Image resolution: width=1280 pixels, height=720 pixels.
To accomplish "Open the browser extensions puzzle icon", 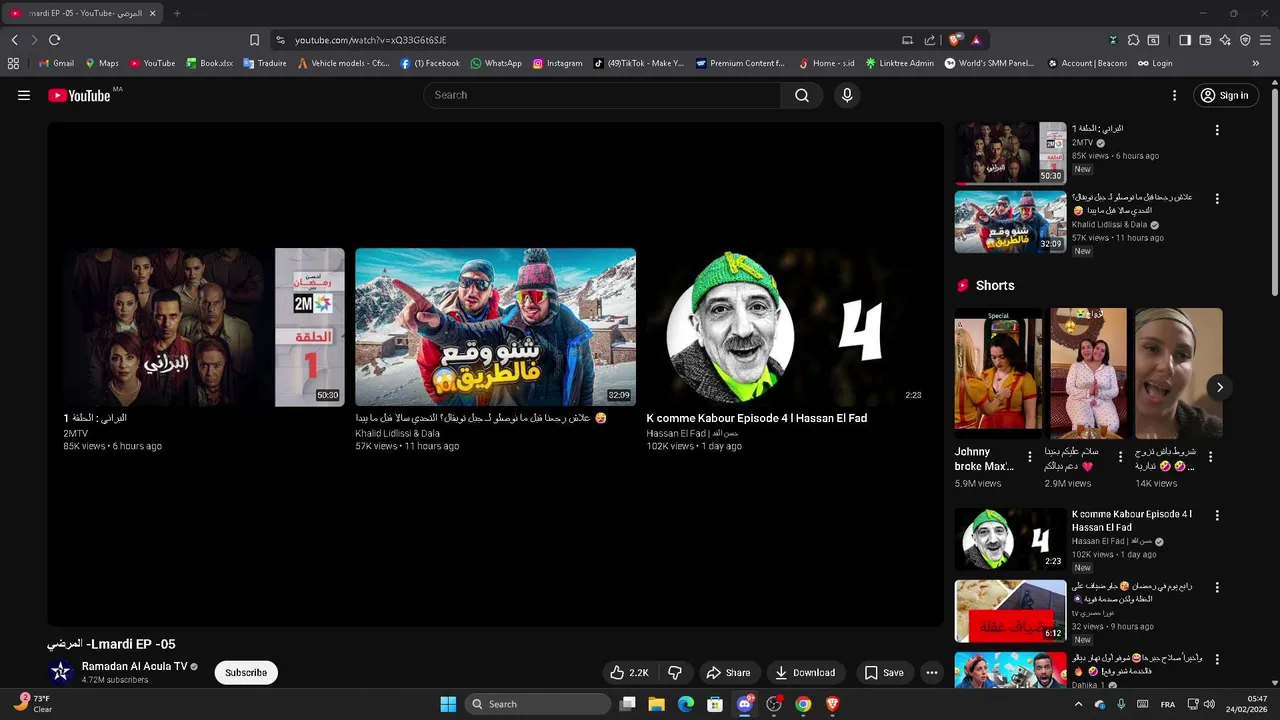I will (x=1133, y=40).
